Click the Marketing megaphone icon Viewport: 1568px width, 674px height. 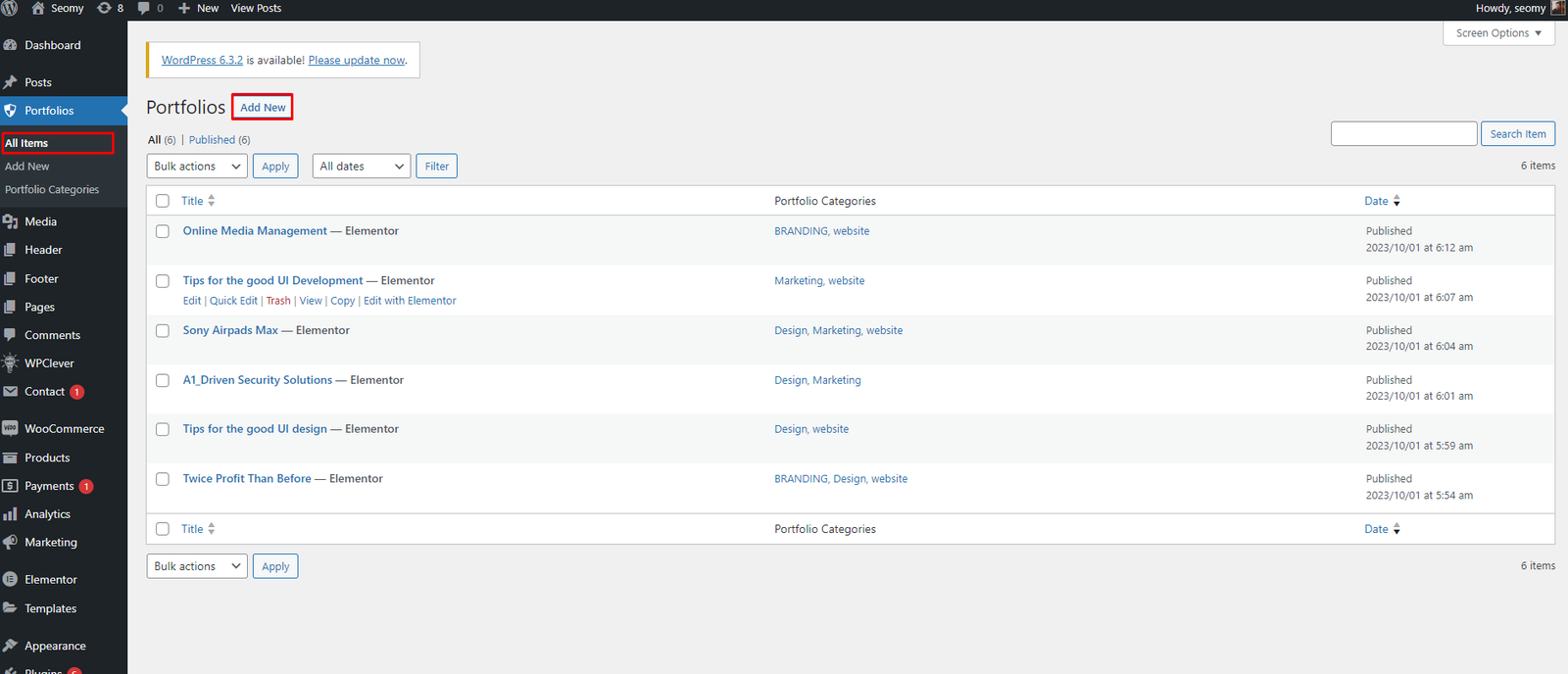click(11, 542)
